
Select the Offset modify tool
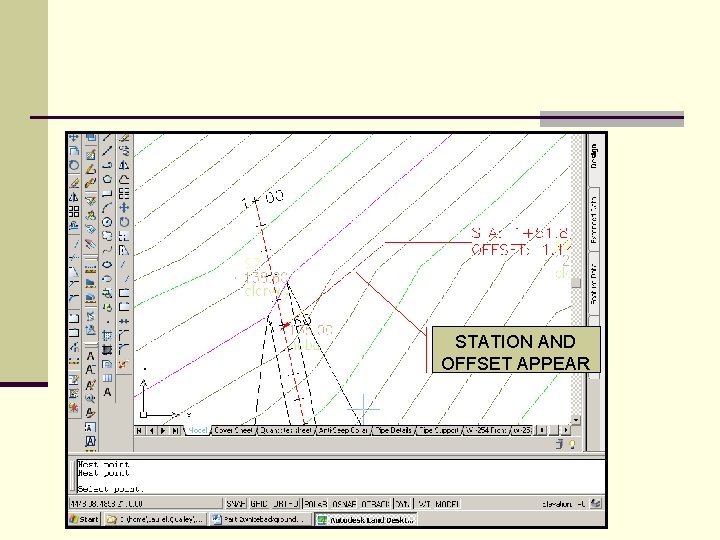coord(124,179)
